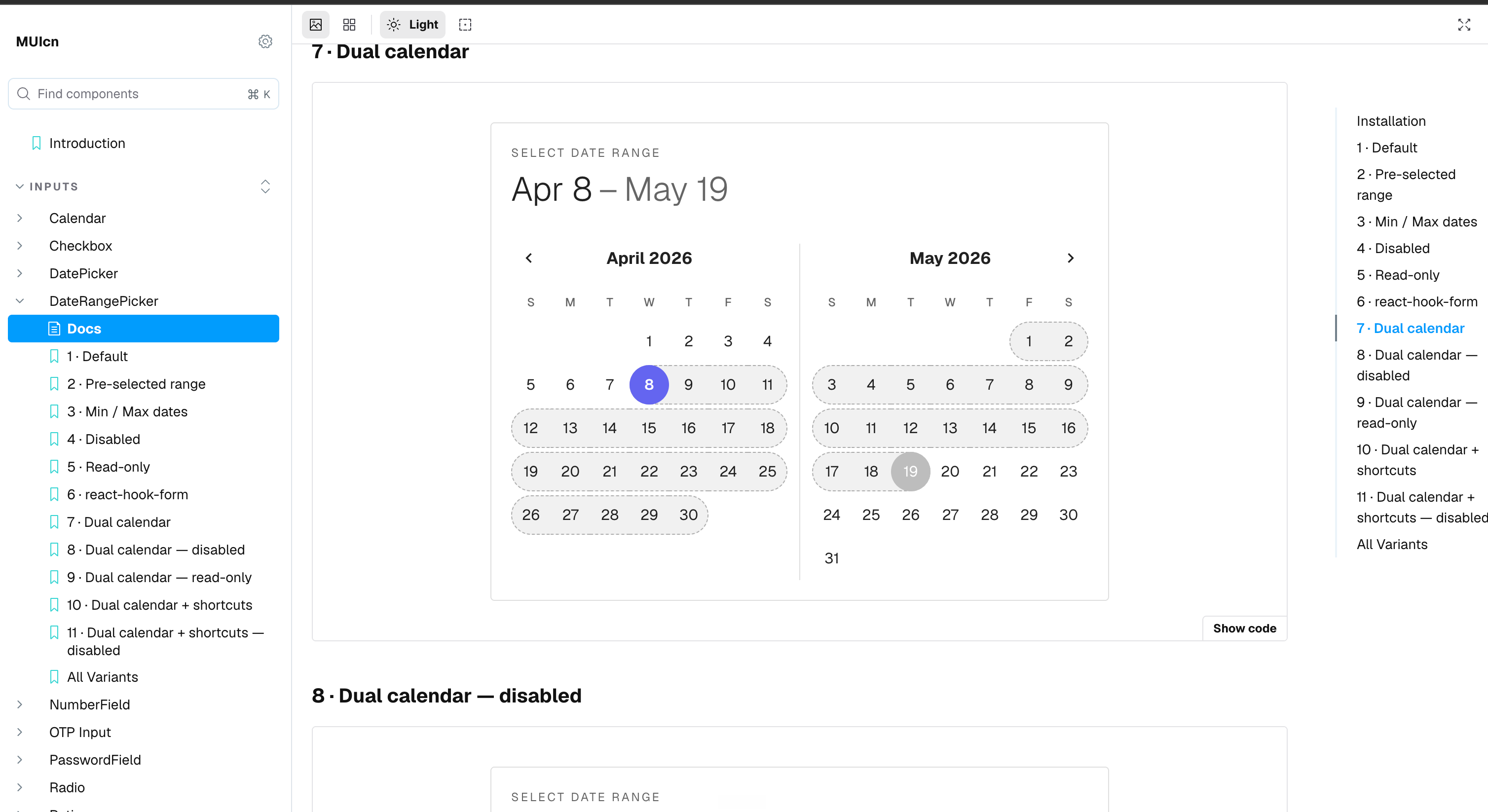This screenshot has width=1488, height=812.
Task: Enter fullscreen with the expand icon
Action: [x=1464, y=24]
